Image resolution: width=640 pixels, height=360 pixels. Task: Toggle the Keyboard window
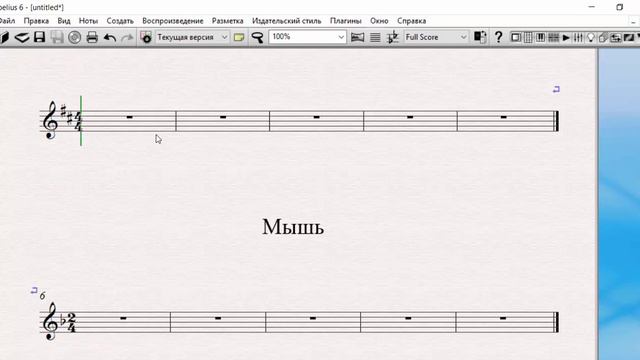pos(540,38)
